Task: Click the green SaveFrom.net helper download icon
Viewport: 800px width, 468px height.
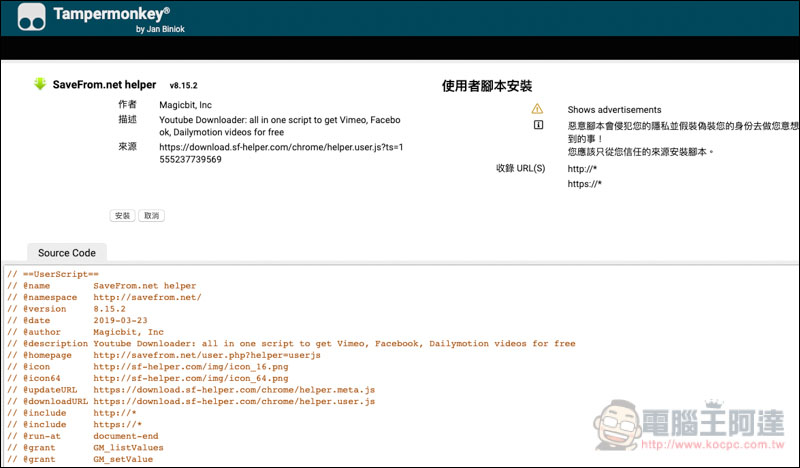Action: pos(39,85)
